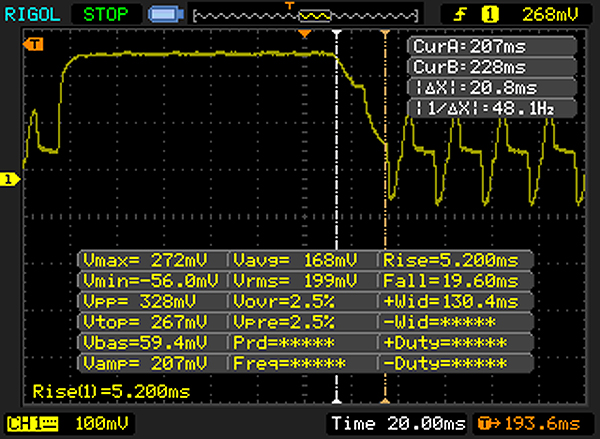Click the Vavg= 168mV measurement
600x439 pixels.
[x=303, y=261]
